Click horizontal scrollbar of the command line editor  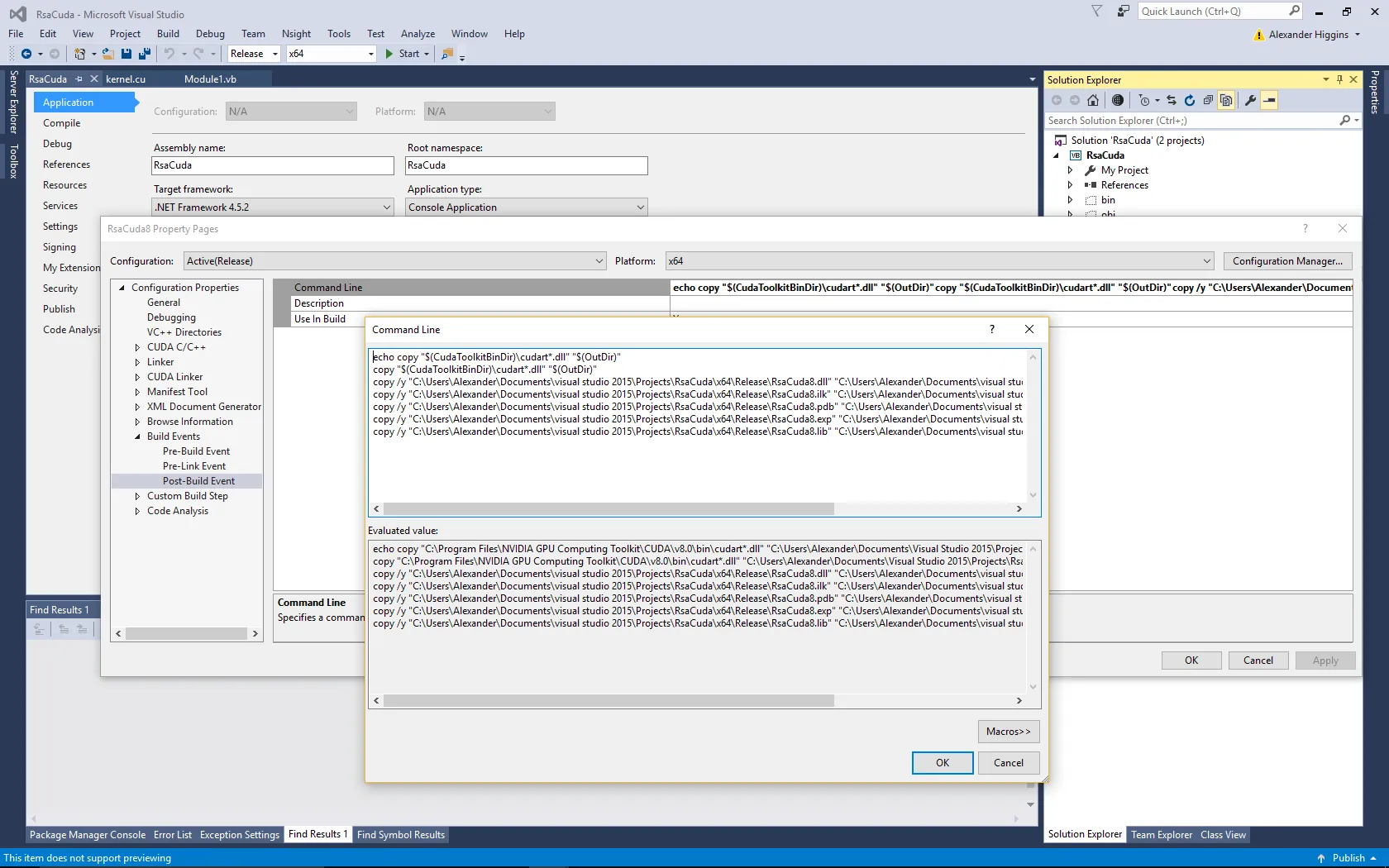(609, 509)
